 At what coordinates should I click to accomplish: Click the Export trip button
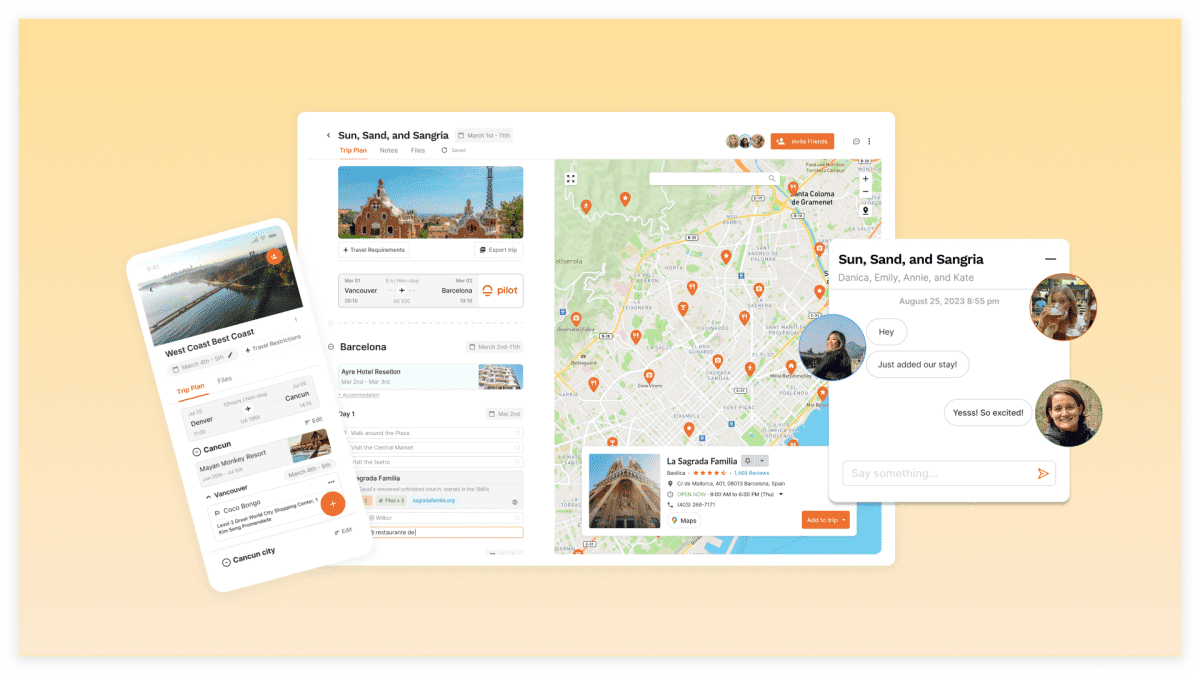(x=498, y=250)
